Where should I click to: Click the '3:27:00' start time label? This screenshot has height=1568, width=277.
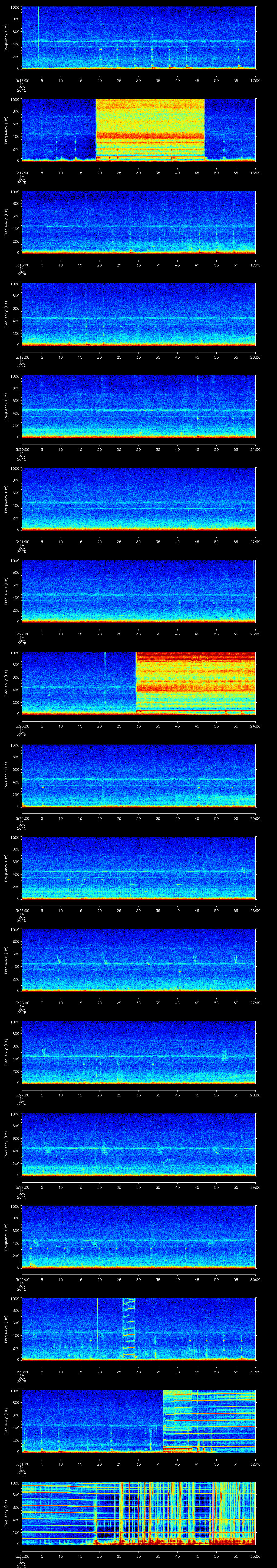22,1095
